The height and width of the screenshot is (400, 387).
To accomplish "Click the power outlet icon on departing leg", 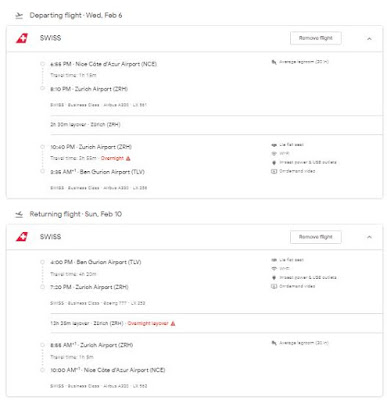I will click(274, 163).
